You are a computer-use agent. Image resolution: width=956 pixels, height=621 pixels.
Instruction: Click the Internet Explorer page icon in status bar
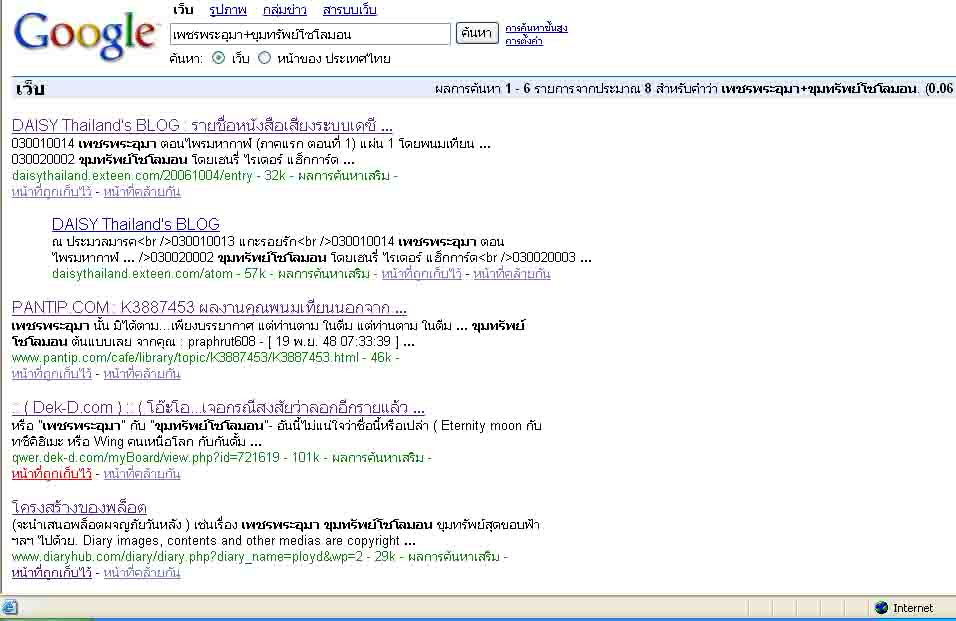coord(9,607)
